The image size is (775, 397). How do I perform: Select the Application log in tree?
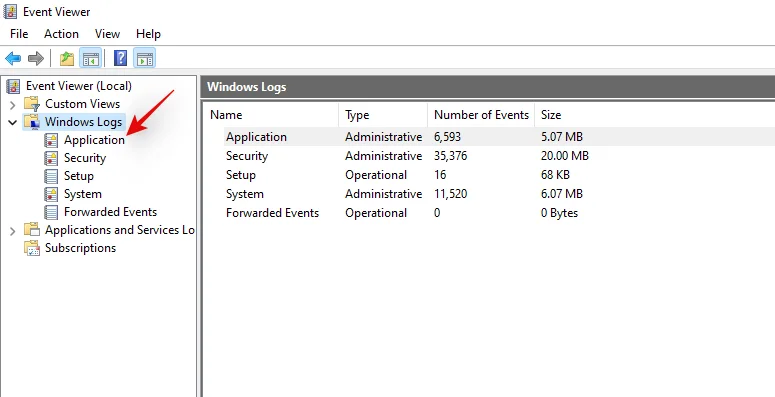(94, 140)
